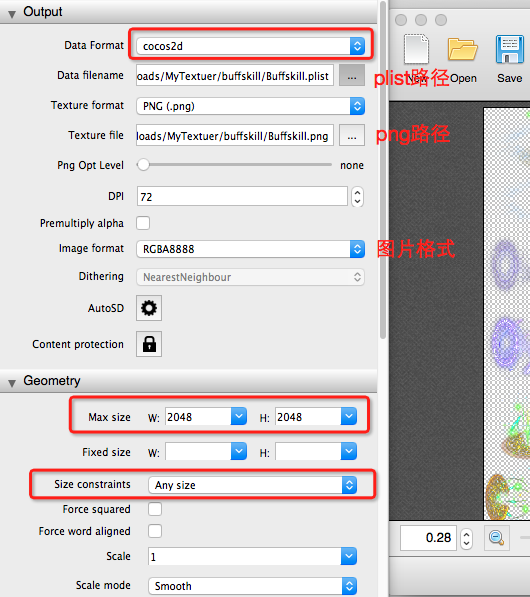Click the settings panel vertical scrollbar
Viewport: 530px width, 597px height.
point(383,169)
